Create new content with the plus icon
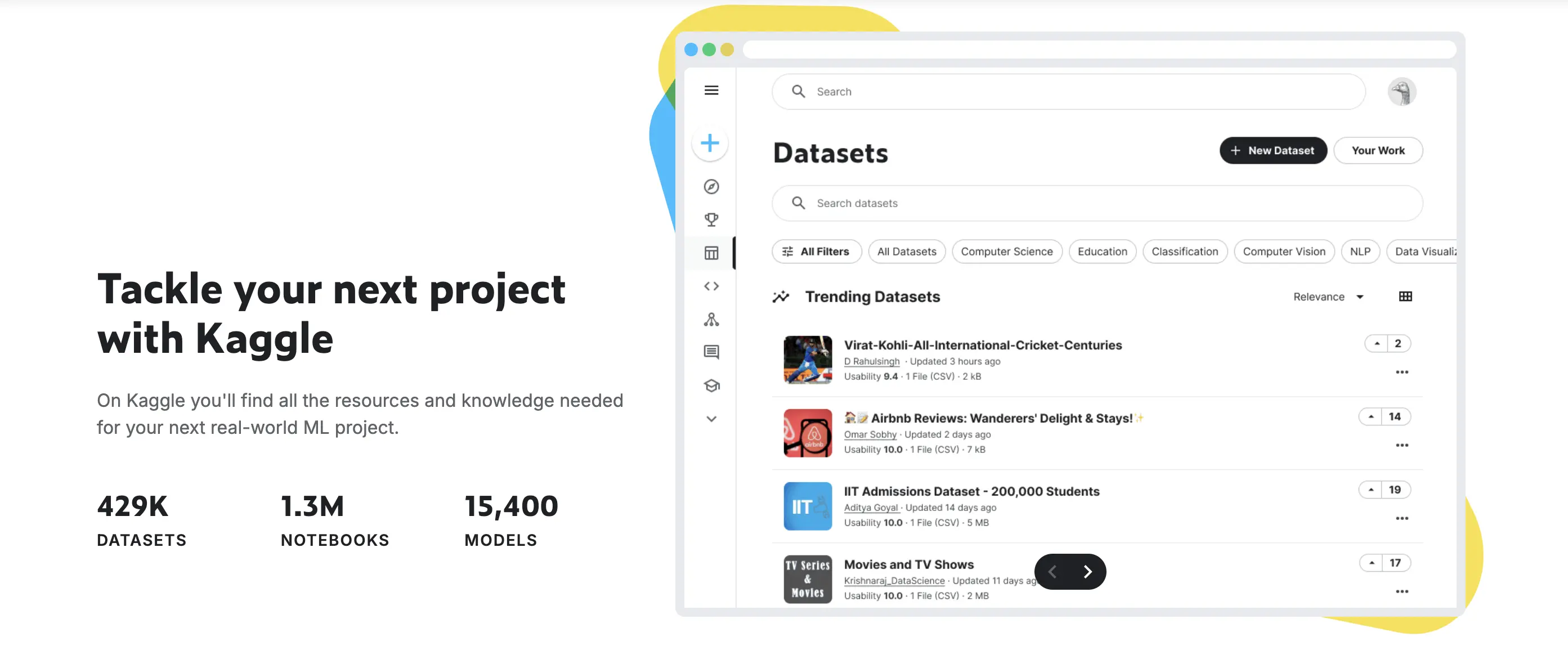1568x646 pixels. 710,143
